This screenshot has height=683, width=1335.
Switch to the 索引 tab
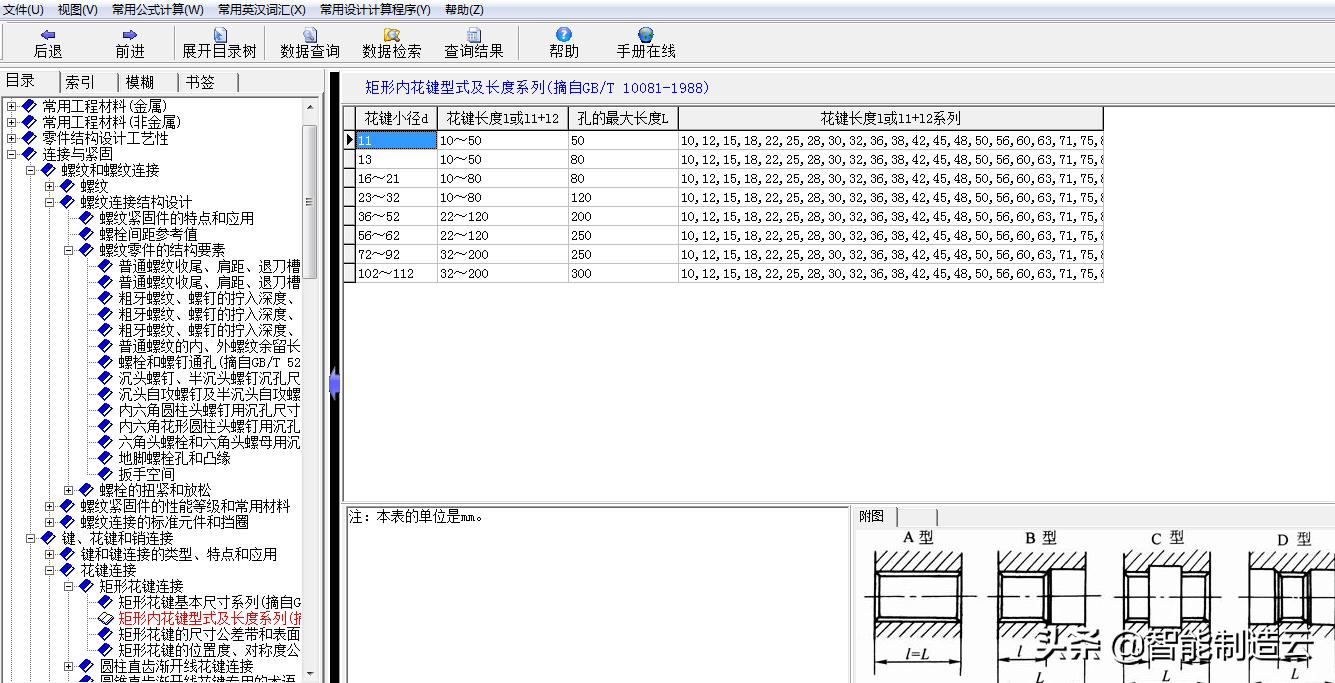tap(80, 82)
